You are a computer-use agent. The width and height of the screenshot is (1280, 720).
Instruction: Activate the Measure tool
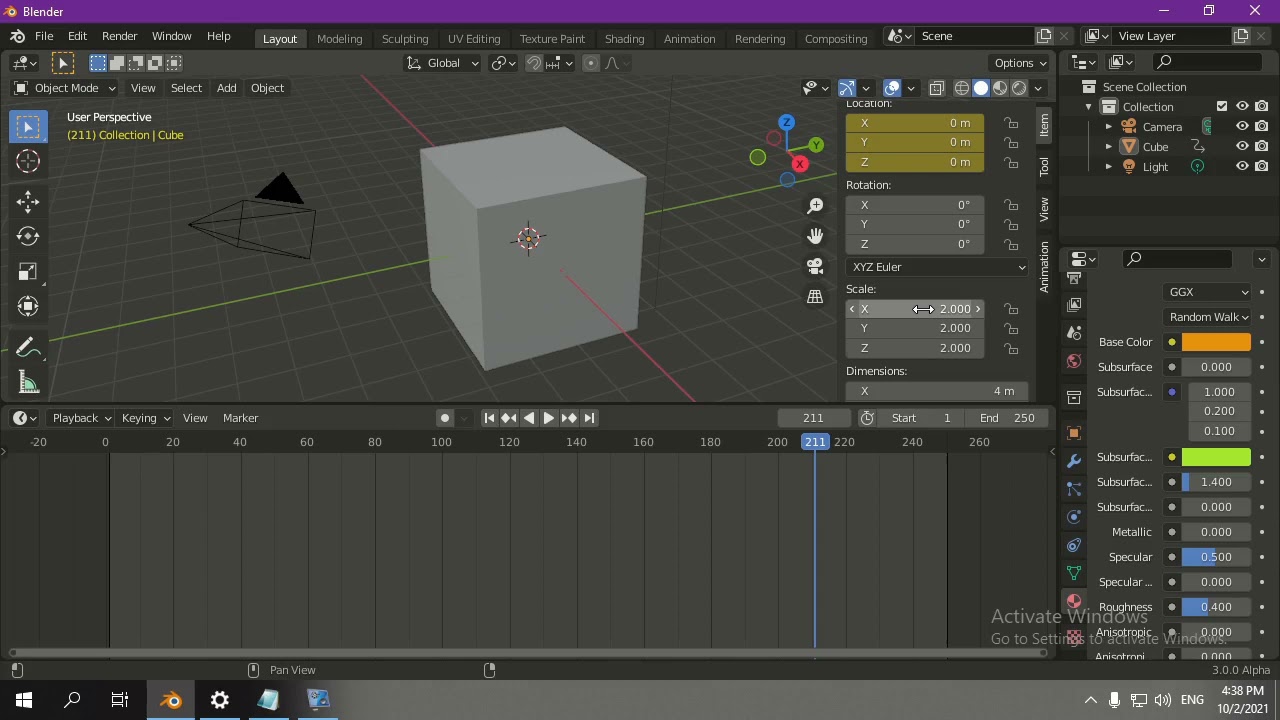pyautogui.click(x=28, y=382)
